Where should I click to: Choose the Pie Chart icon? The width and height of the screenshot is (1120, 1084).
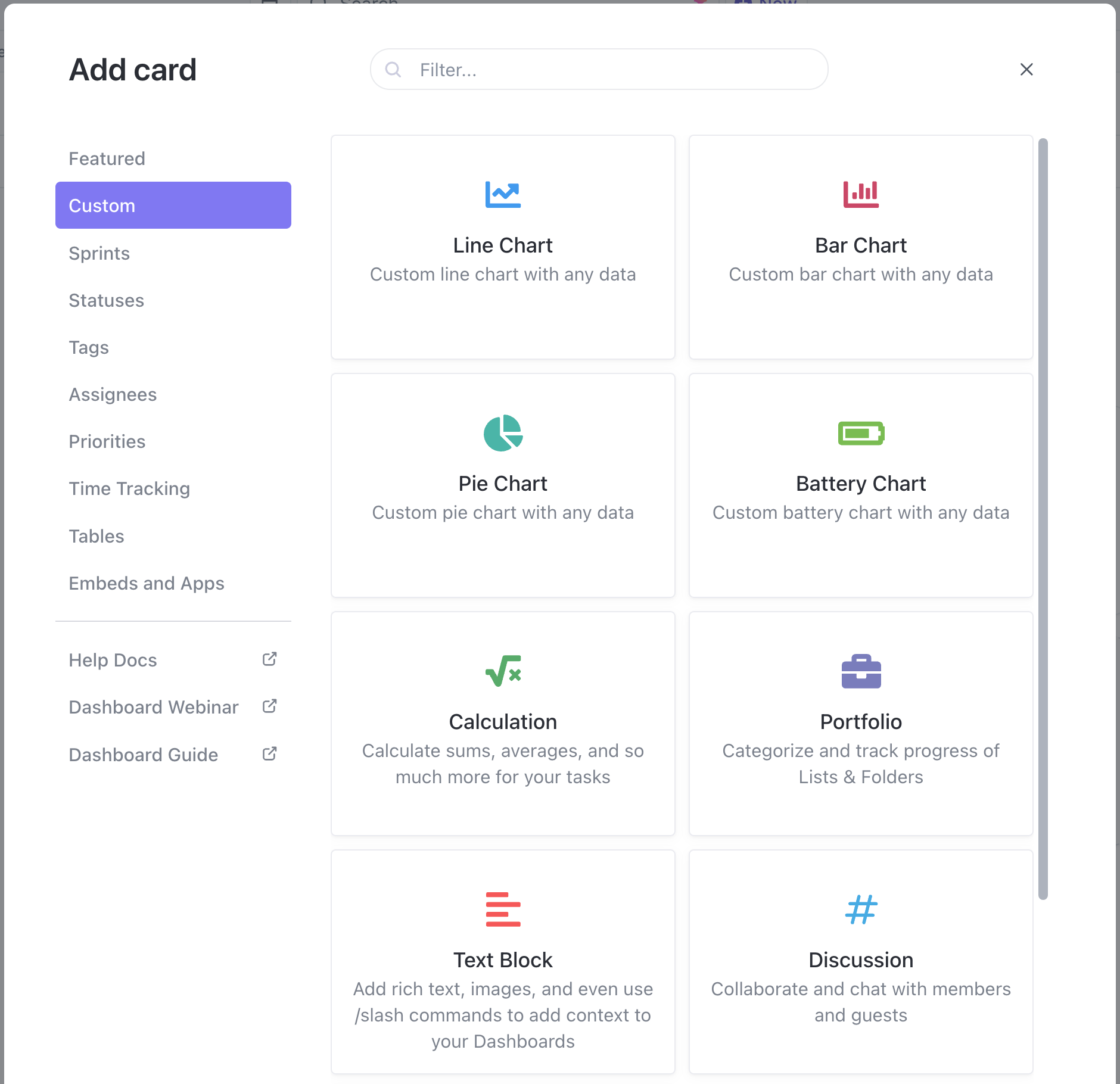tap(503, 433)
